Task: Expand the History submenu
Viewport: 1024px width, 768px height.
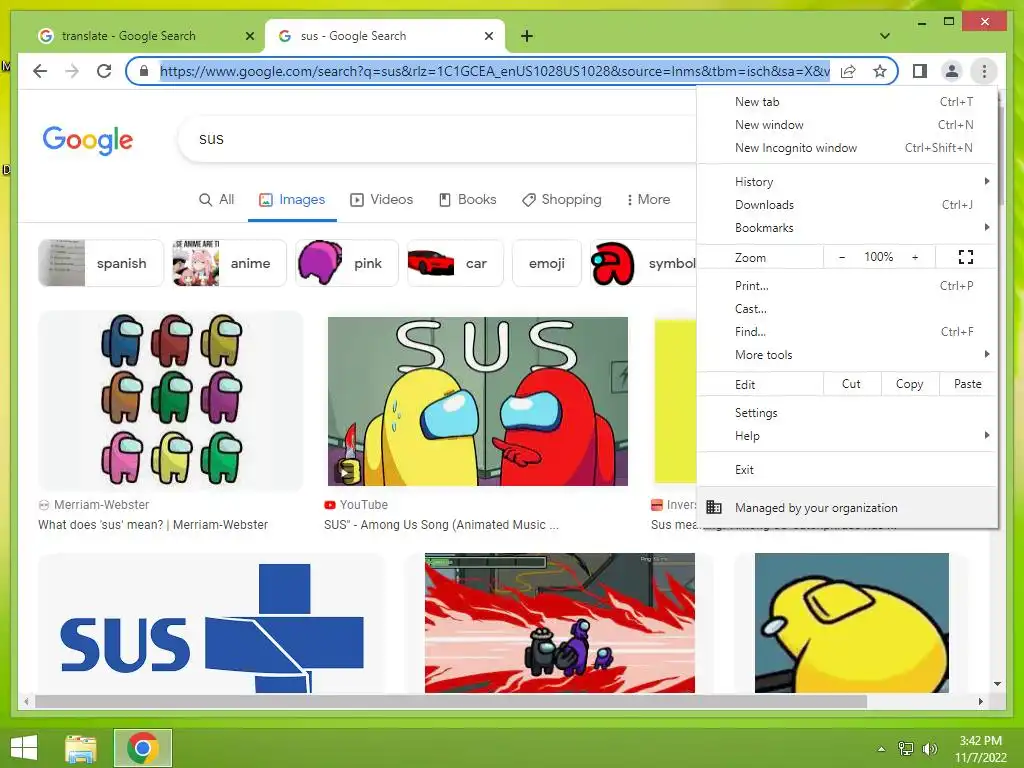Action: click(x=847, y=182)
